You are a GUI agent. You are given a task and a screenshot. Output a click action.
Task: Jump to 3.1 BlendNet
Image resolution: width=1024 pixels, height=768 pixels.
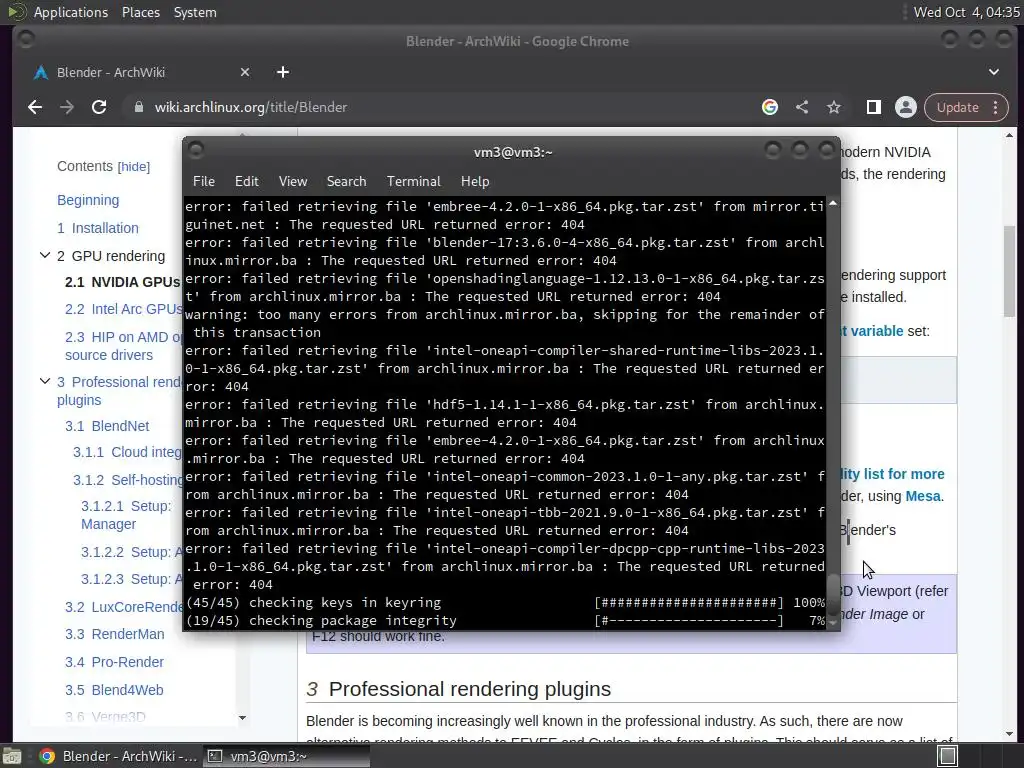(107, 426)
